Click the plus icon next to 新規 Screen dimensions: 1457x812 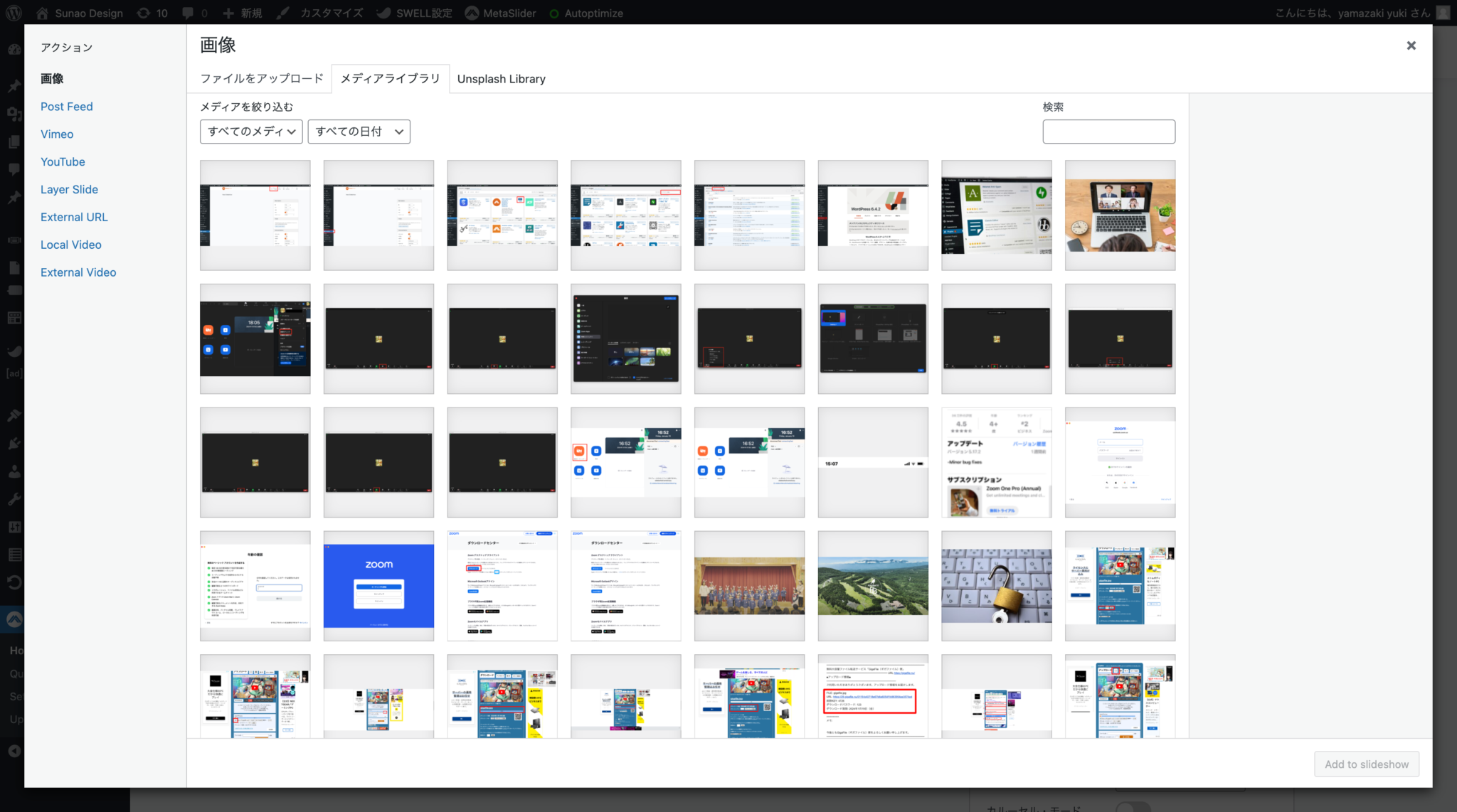click(x=227, y=13)
